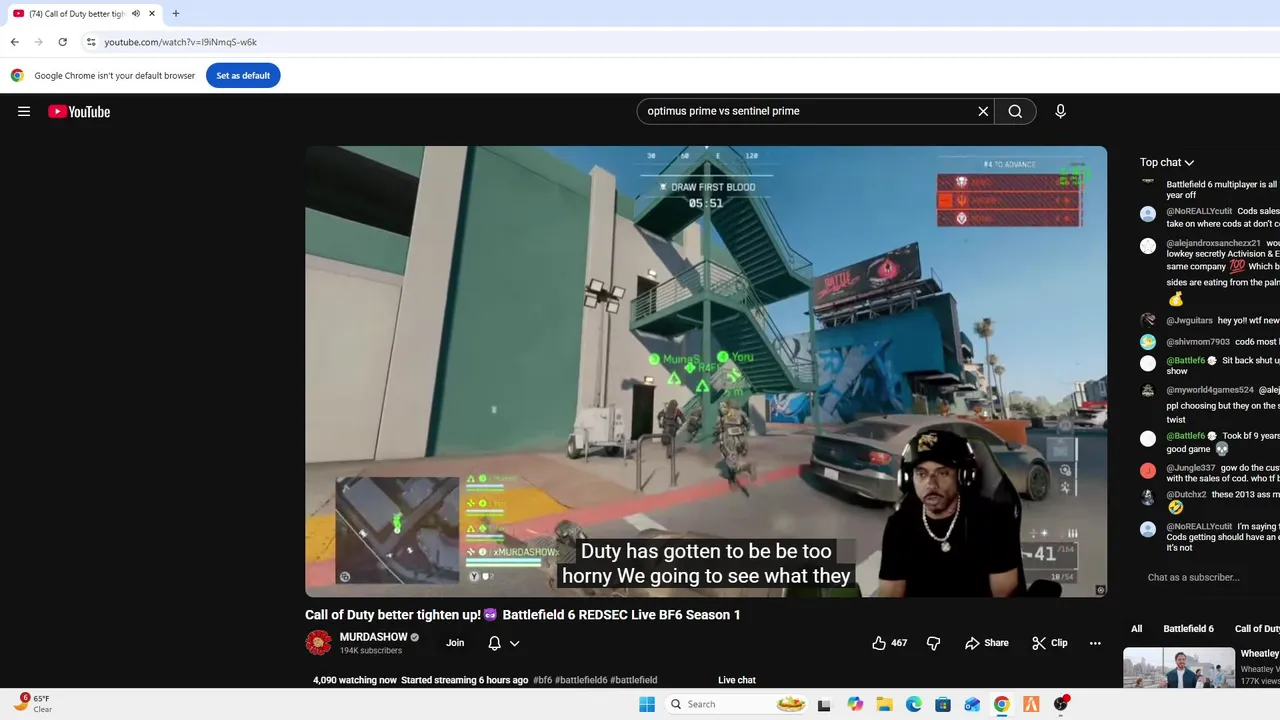Open the #battlefield6 hashtag link
1280x720 pixels.
pos(581,680)
